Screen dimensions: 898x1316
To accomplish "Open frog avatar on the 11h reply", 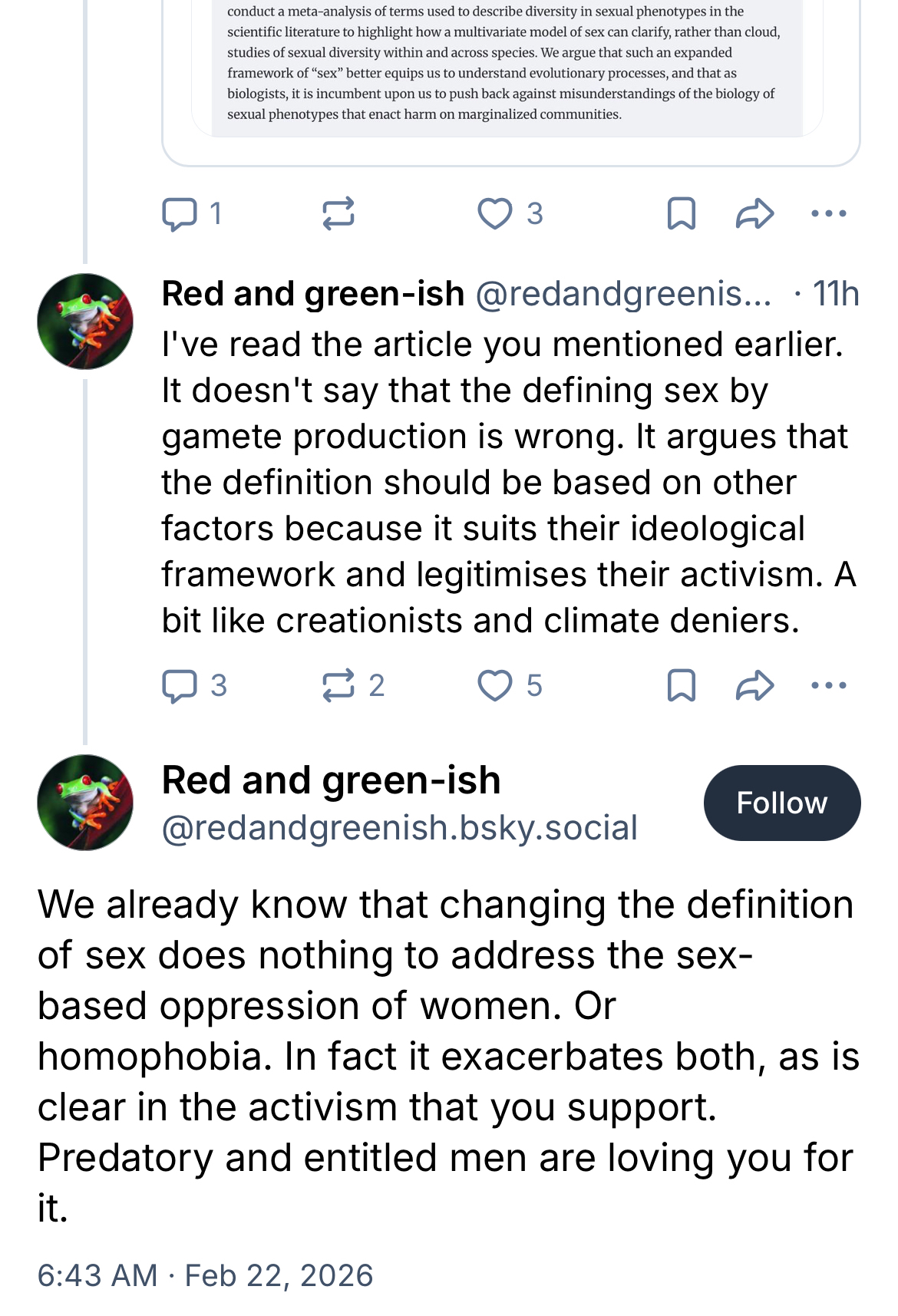I will [85, 322].
